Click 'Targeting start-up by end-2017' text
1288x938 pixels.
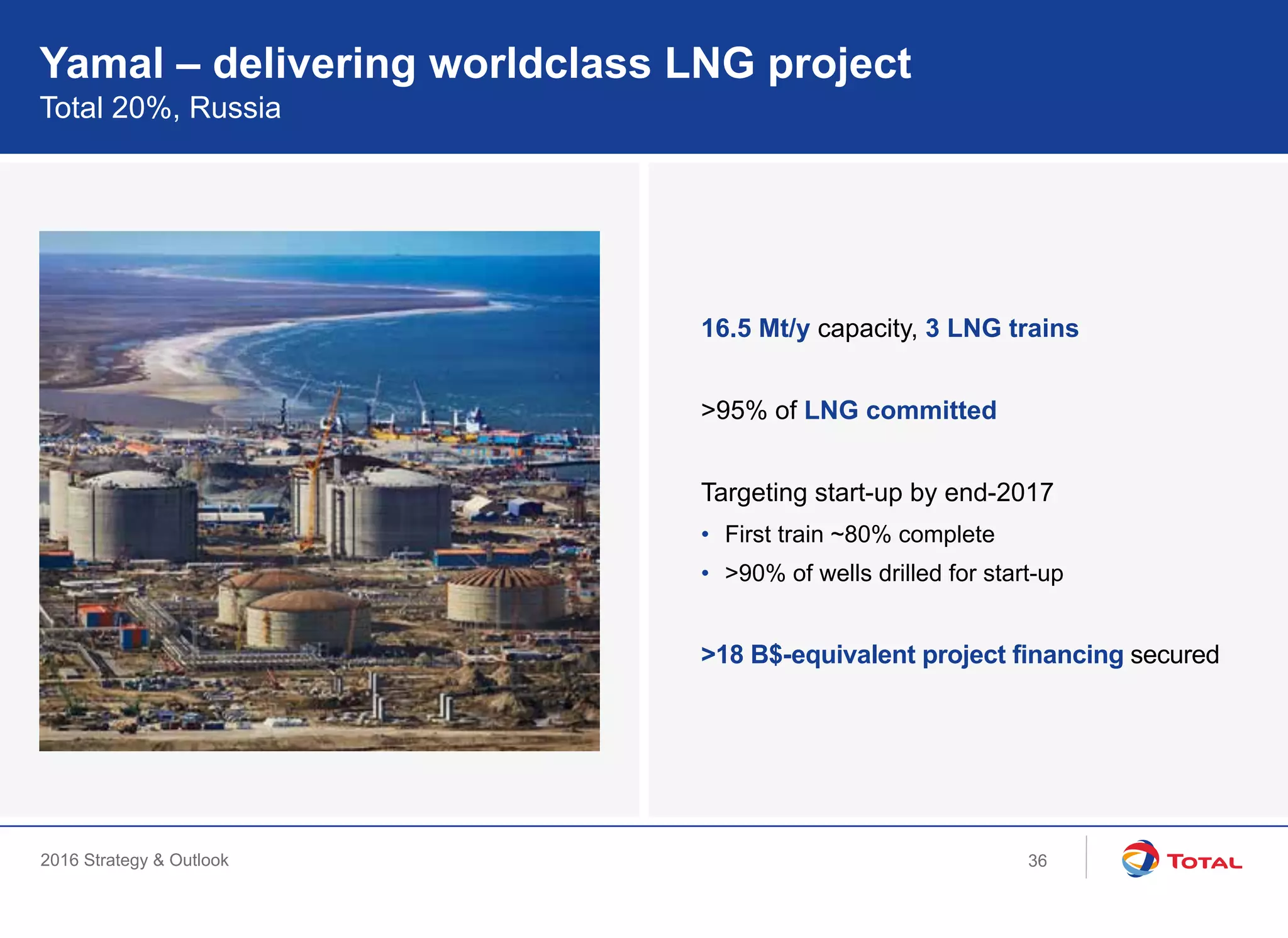877,493
